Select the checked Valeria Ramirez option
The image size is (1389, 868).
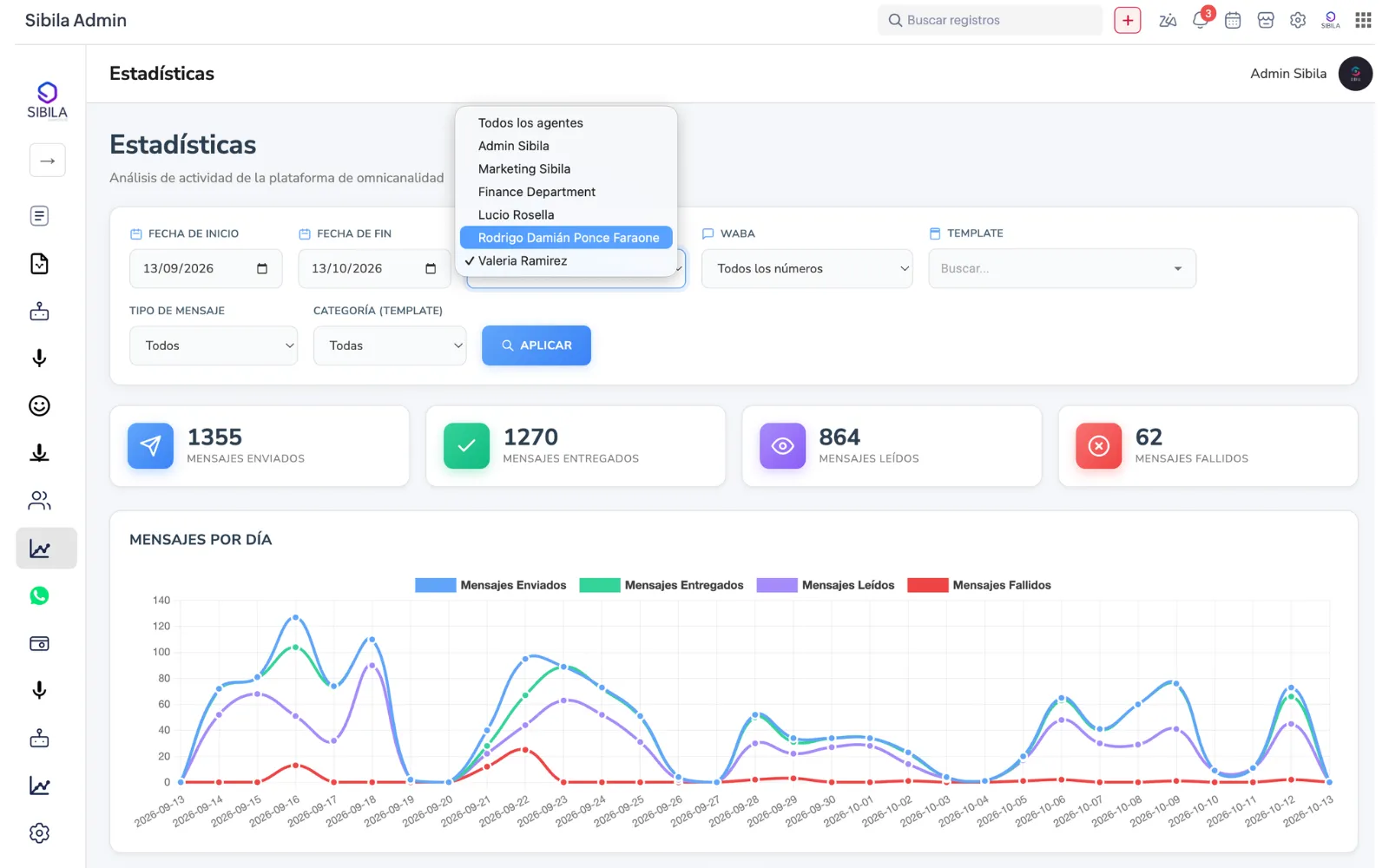coord(566,261)
